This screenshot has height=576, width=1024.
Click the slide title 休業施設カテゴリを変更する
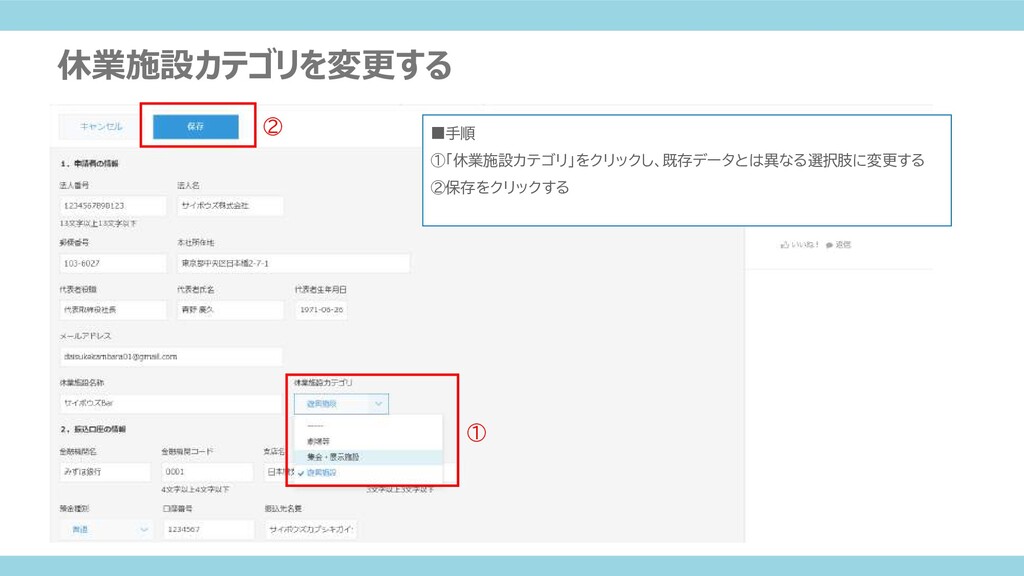click(255, 65)
